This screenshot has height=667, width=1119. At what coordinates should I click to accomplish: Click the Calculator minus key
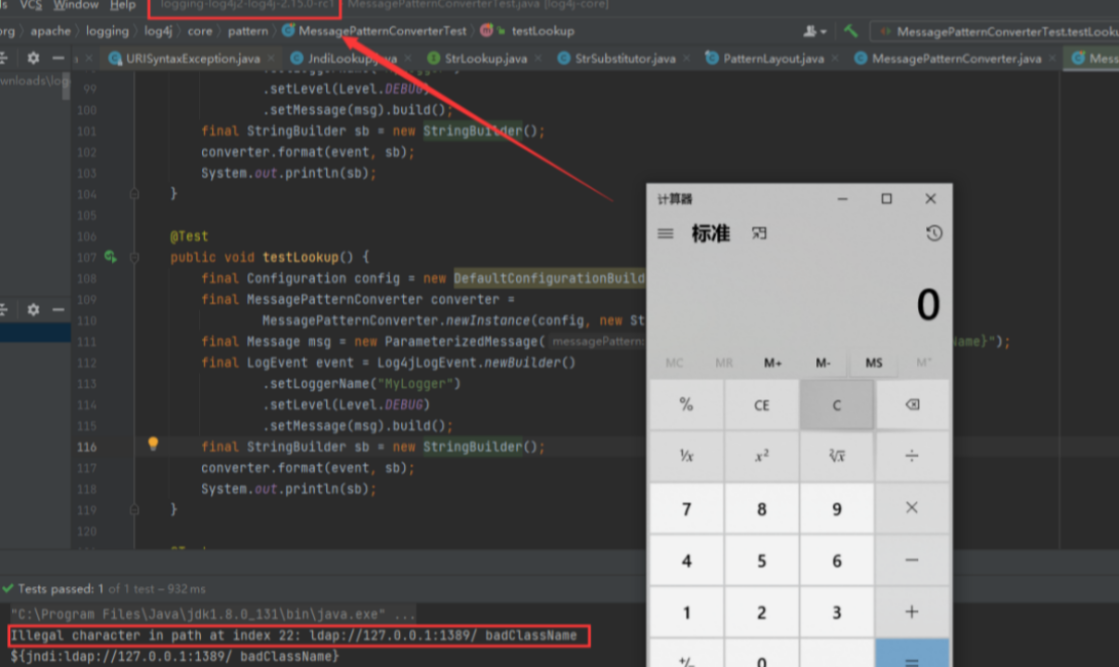coord(912,560)
